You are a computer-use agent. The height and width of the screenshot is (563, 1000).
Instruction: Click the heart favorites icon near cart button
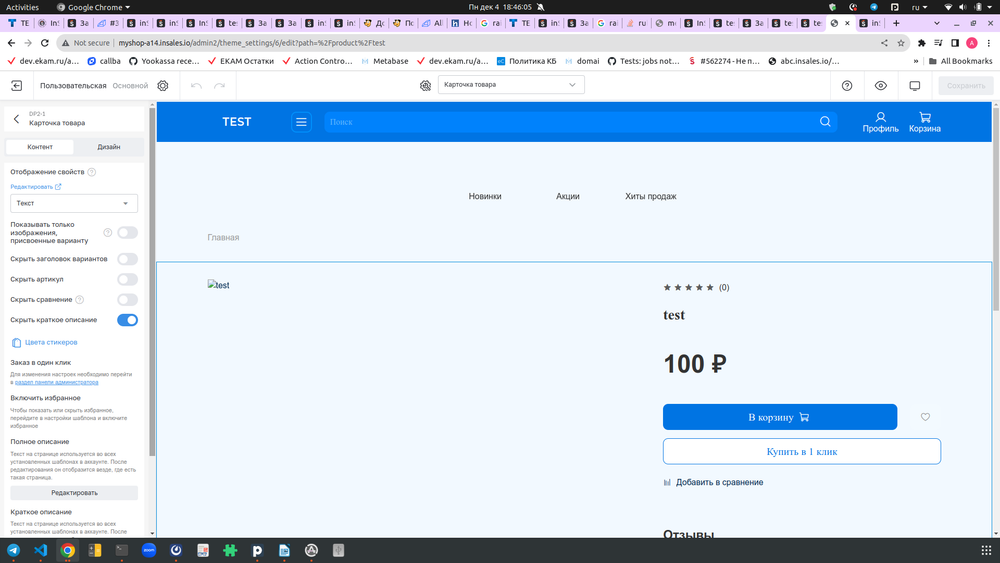[925, 417]
